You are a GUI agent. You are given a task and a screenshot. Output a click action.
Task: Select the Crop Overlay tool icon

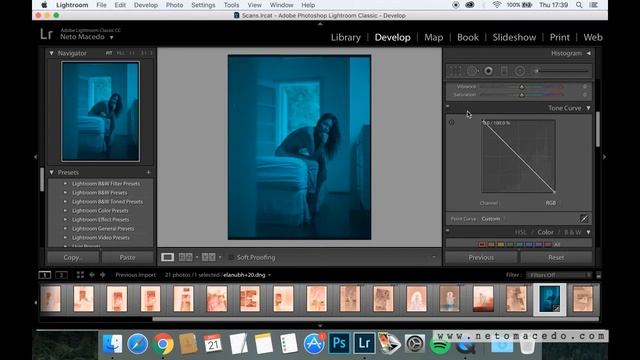[455, 71]
